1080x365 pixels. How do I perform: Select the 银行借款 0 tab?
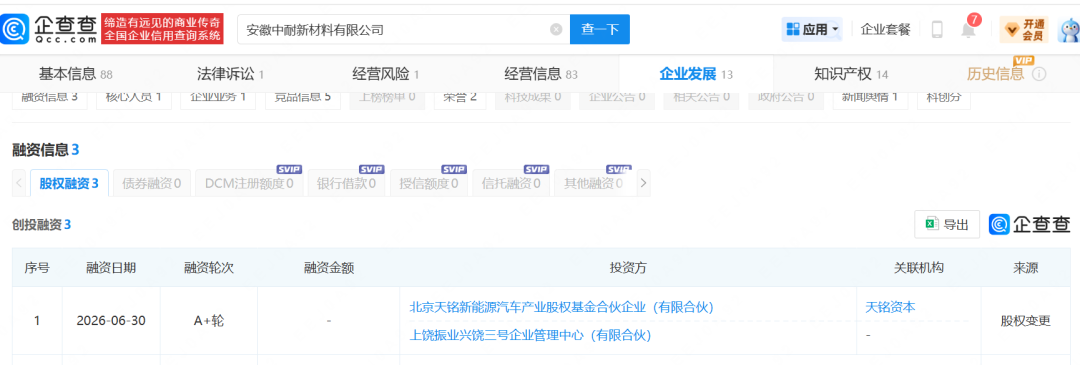click(346, 183)
